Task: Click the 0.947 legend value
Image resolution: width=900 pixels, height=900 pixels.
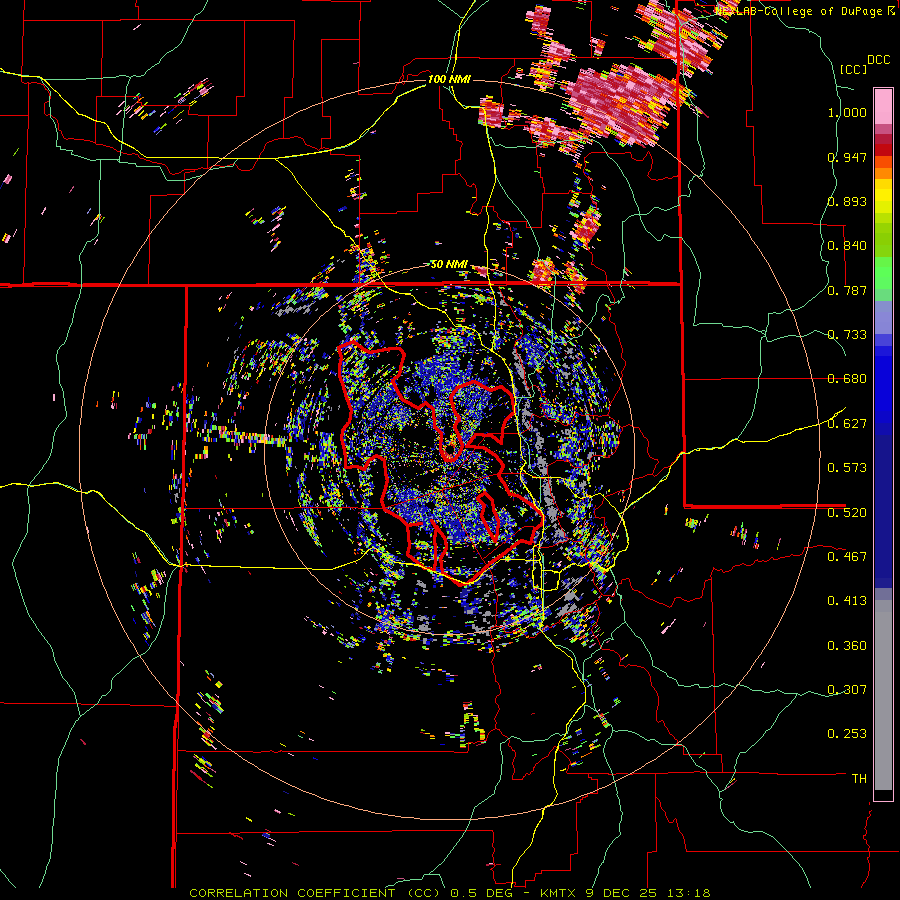Action: [x=847, y=157]
